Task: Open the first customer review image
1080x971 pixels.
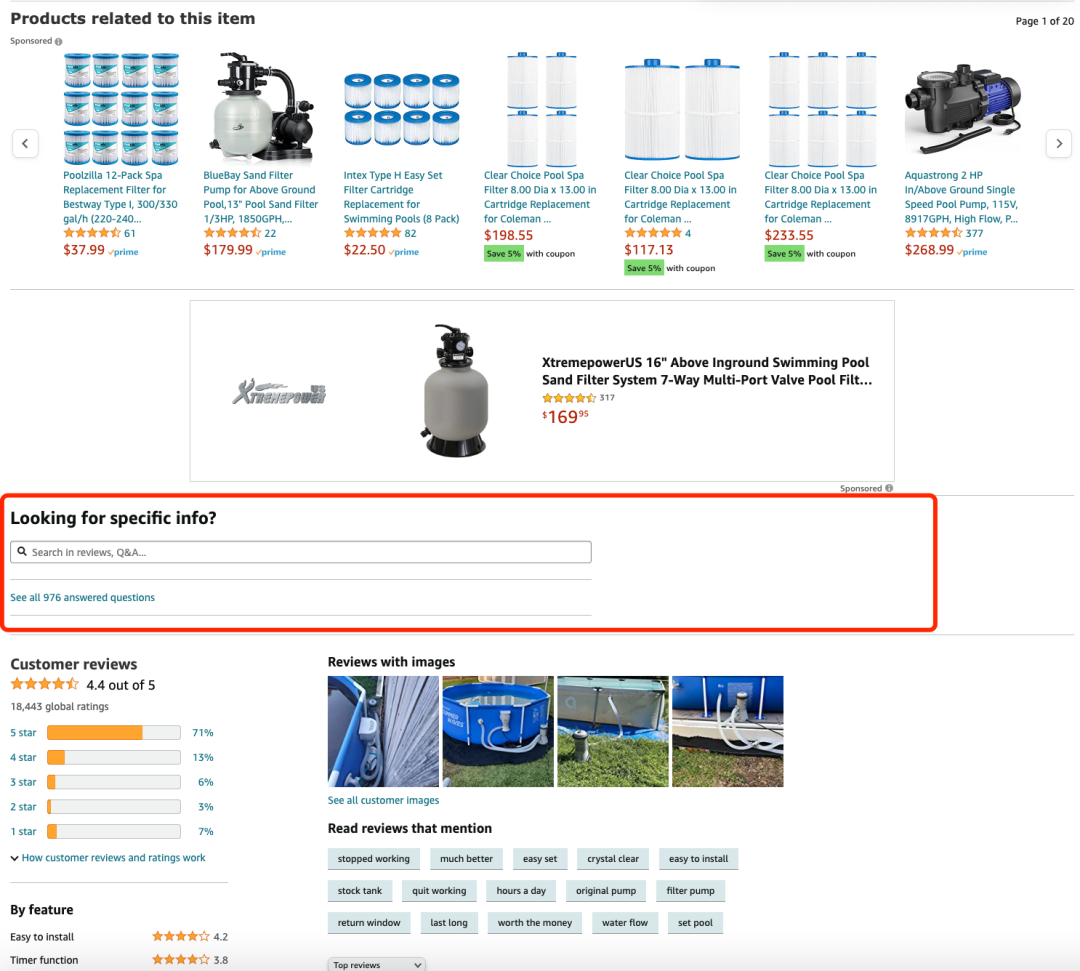Action: (383, 731)
